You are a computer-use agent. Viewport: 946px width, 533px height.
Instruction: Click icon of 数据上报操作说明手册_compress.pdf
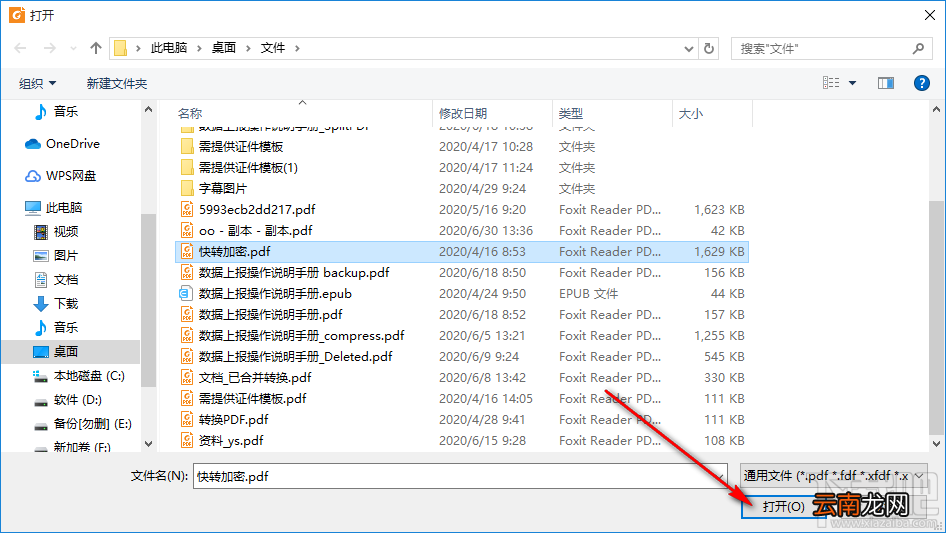click(x=187, y=336)
